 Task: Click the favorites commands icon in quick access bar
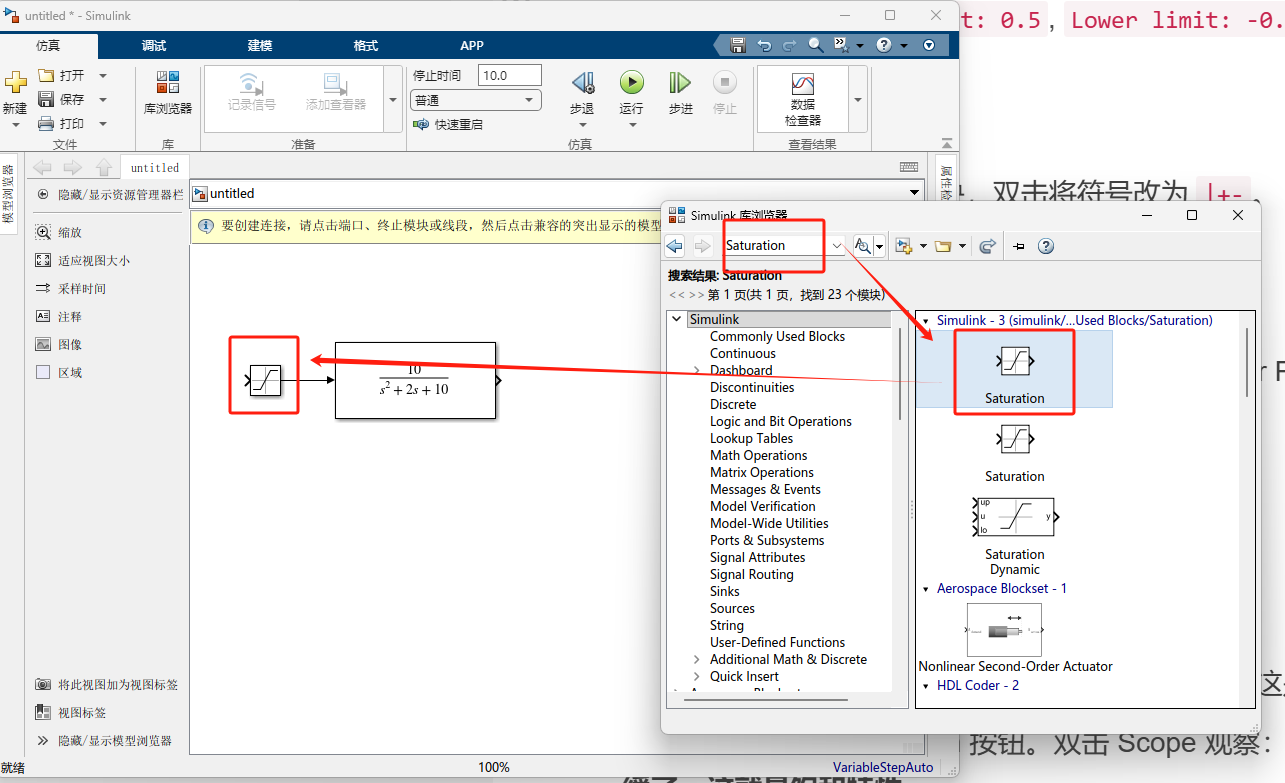pyautogui.click(x=841, y=45)
